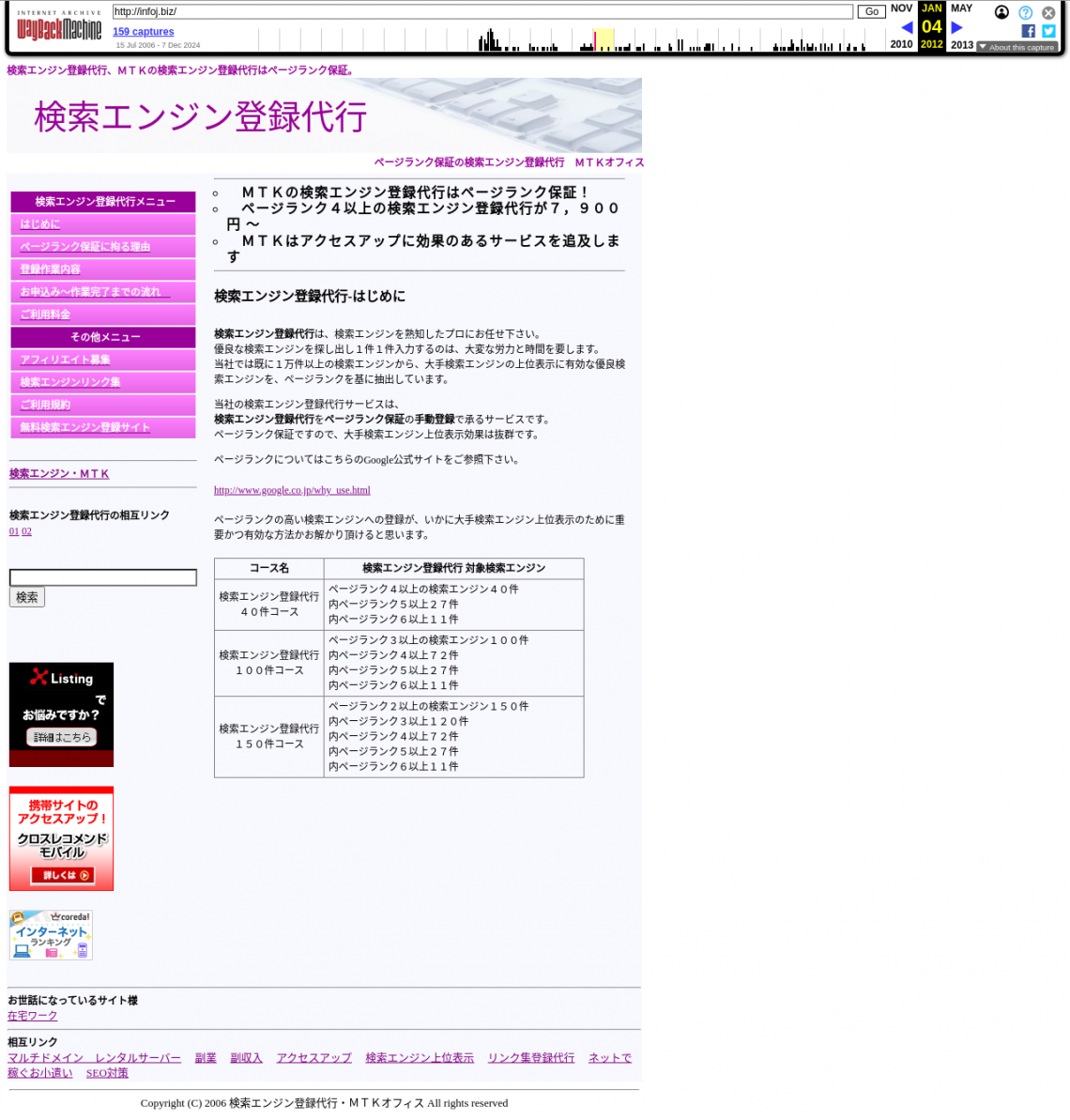1070x1120 pixels.
Task: Open the Wayback help question mark icon
Action: click(1025, 12)
